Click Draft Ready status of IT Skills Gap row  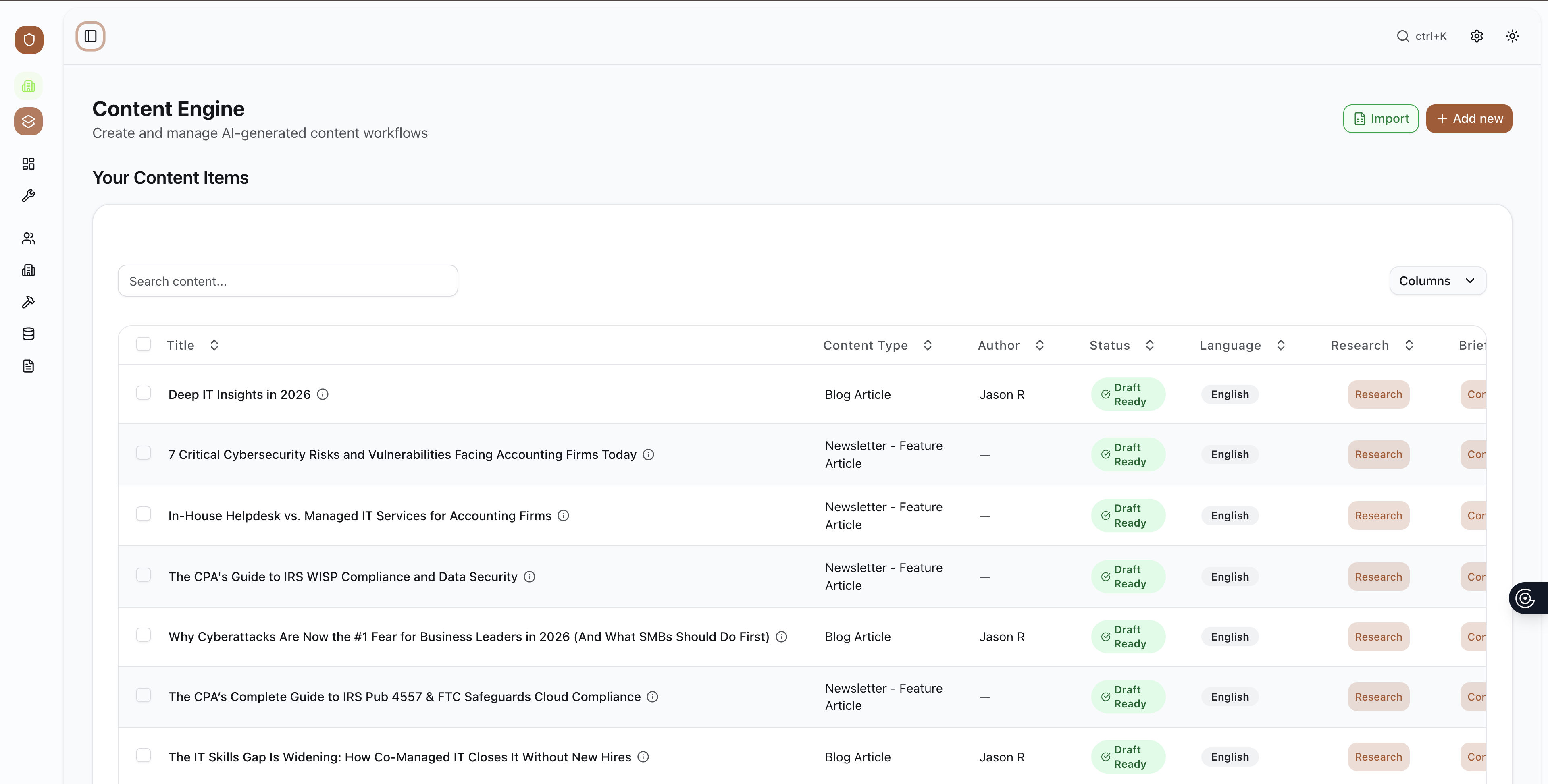point(1128,757)
